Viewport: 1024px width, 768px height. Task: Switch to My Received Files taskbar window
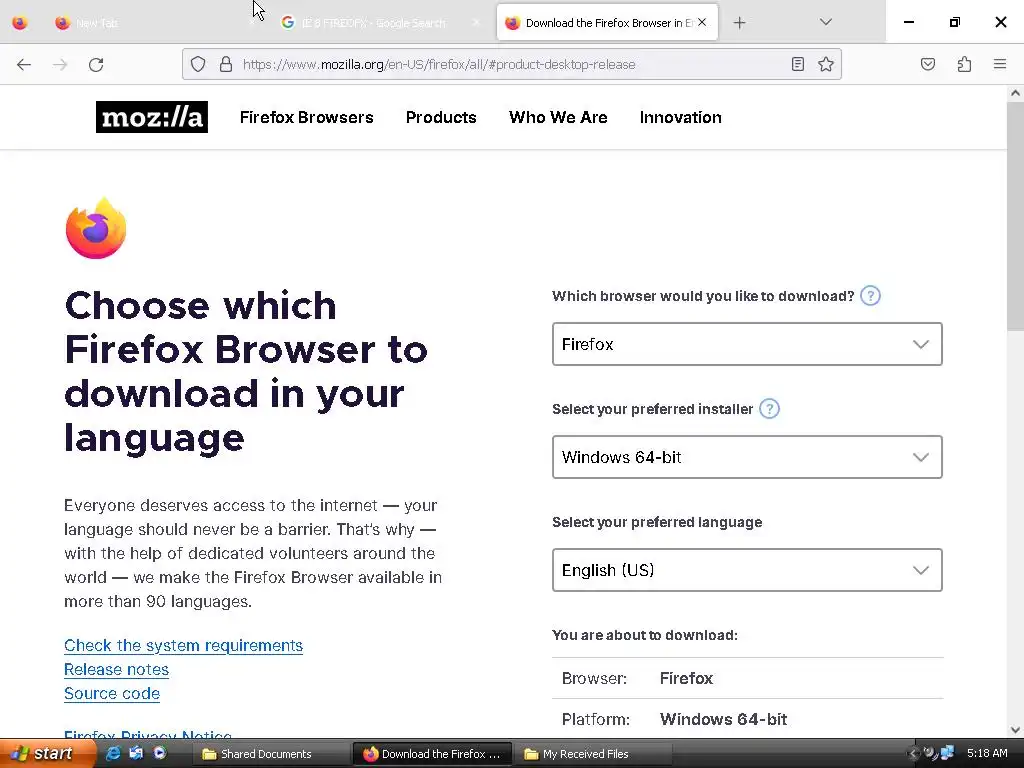pos(593,754)
